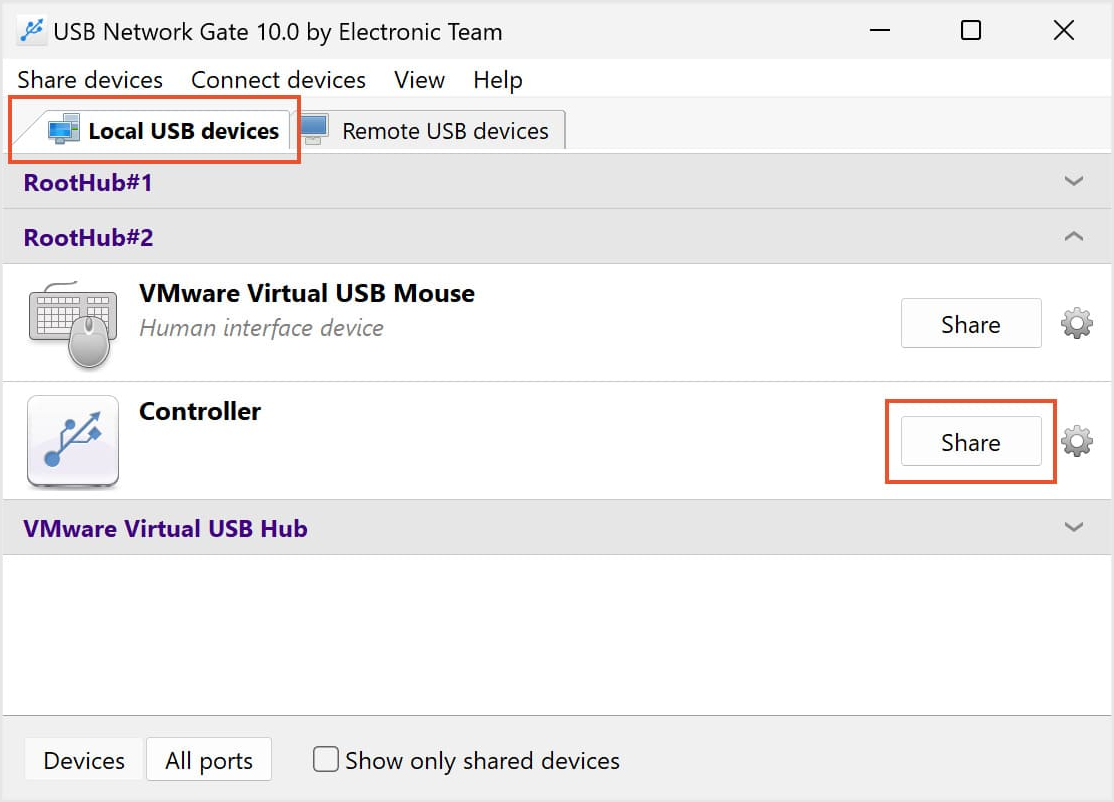Switch to the Remote USB devices tab
Image resolution: width=1114 pixels, height=802 pixels.
[x=444, y=131]
